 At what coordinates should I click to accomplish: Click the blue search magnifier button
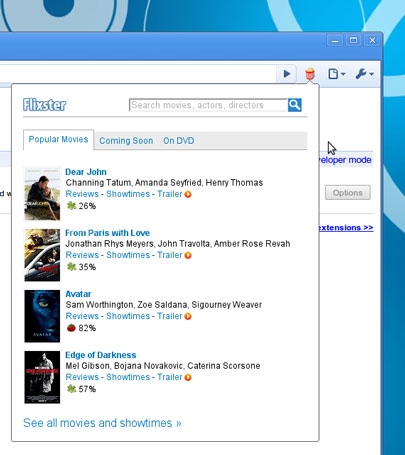[295, 105]
